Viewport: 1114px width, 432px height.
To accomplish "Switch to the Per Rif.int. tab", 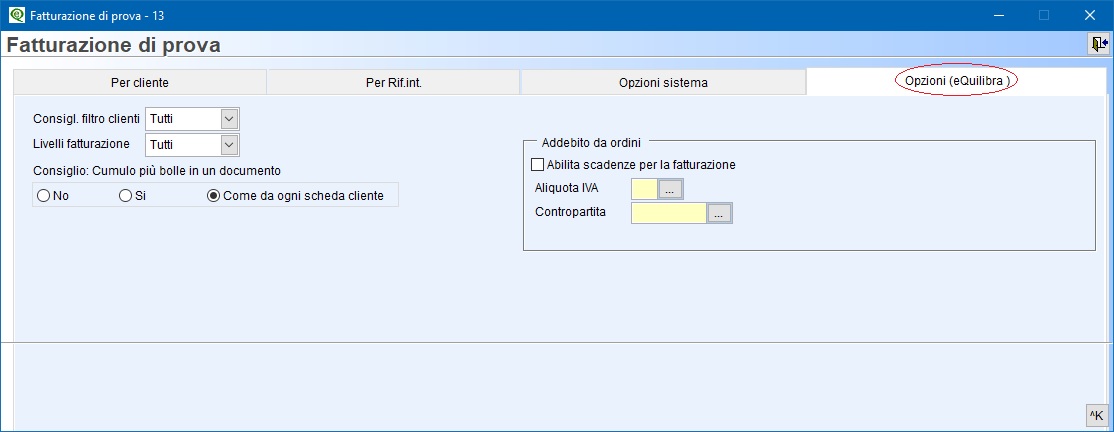I will click(x=394, y=82).
